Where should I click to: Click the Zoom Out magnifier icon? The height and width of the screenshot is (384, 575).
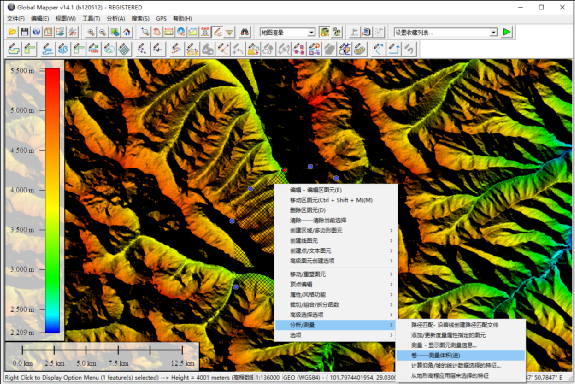click(x=103, y=32)
